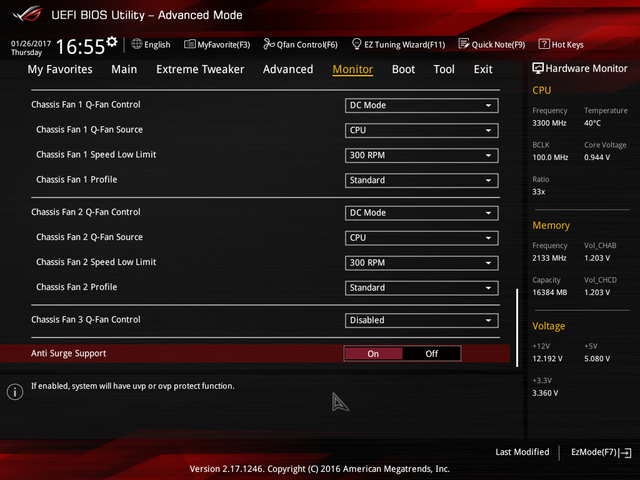Open Chassis Fan 2 Q-Fan Source dropdown
The image size is (640, 480).
pyautogui.click(x=421, y=238)
